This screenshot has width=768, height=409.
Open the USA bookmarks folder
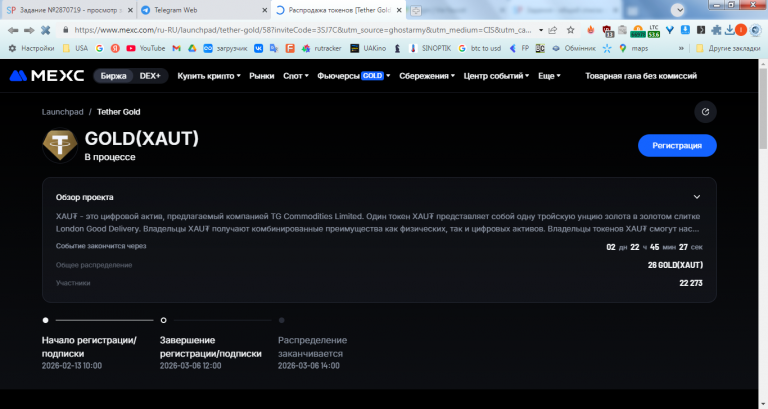[75, 48]
